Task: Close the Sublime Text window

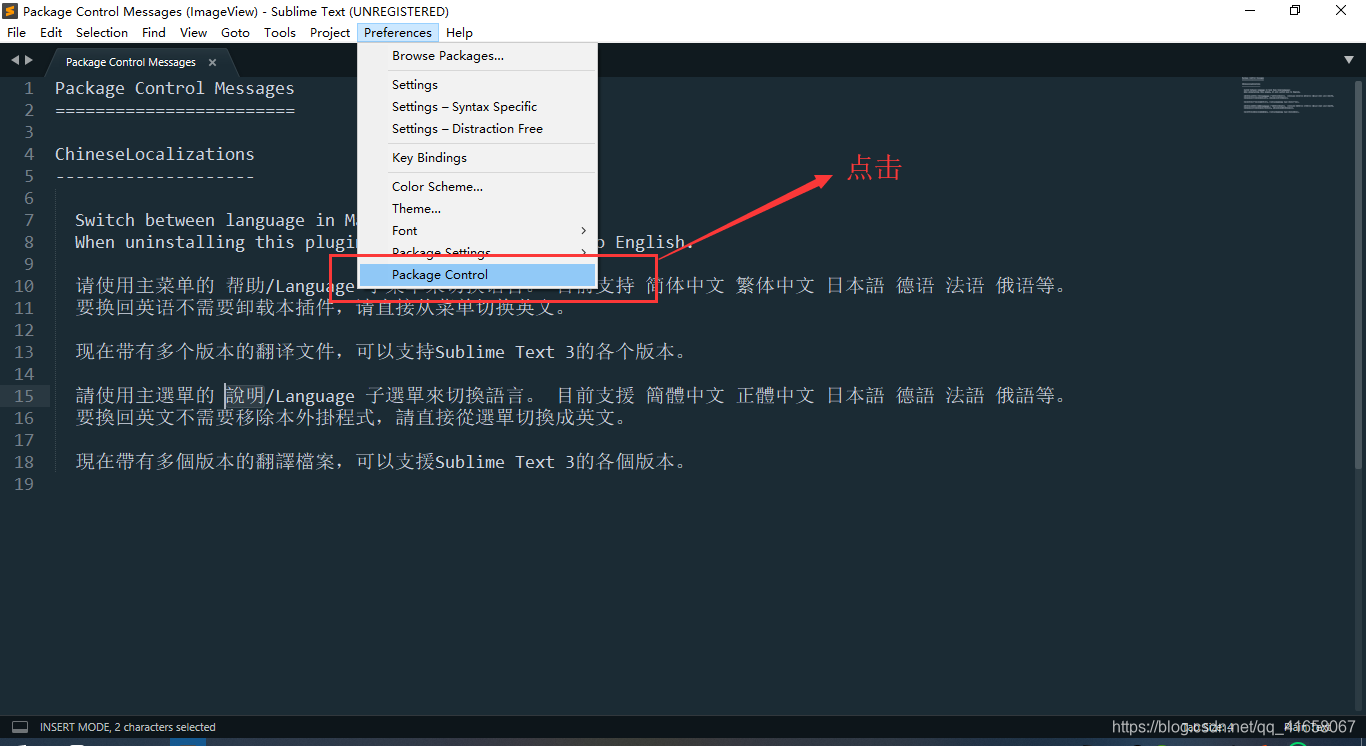Action: (1342, 11)
